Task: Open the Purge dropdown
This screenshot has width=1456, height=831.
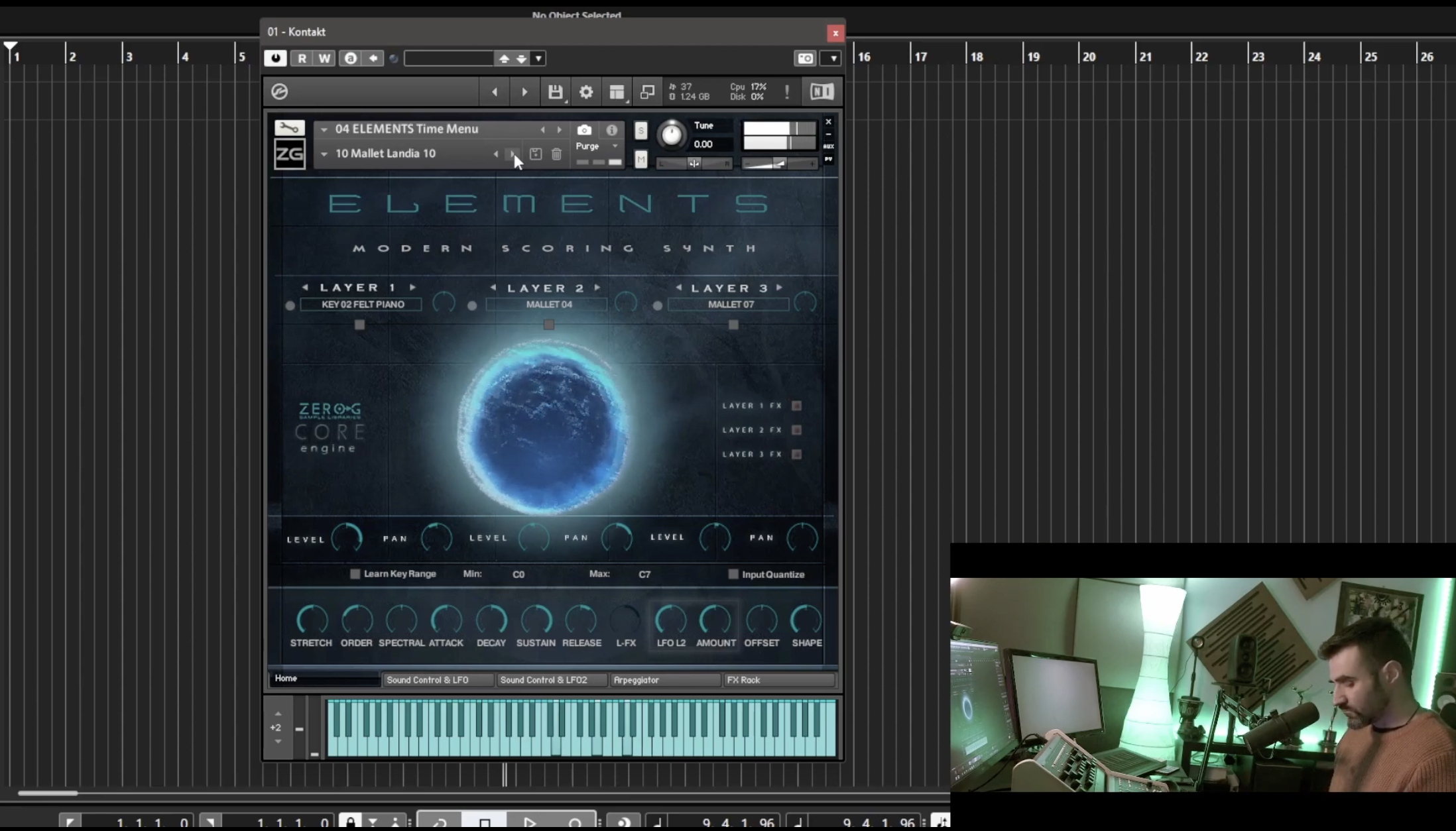Action: [597, 146]
